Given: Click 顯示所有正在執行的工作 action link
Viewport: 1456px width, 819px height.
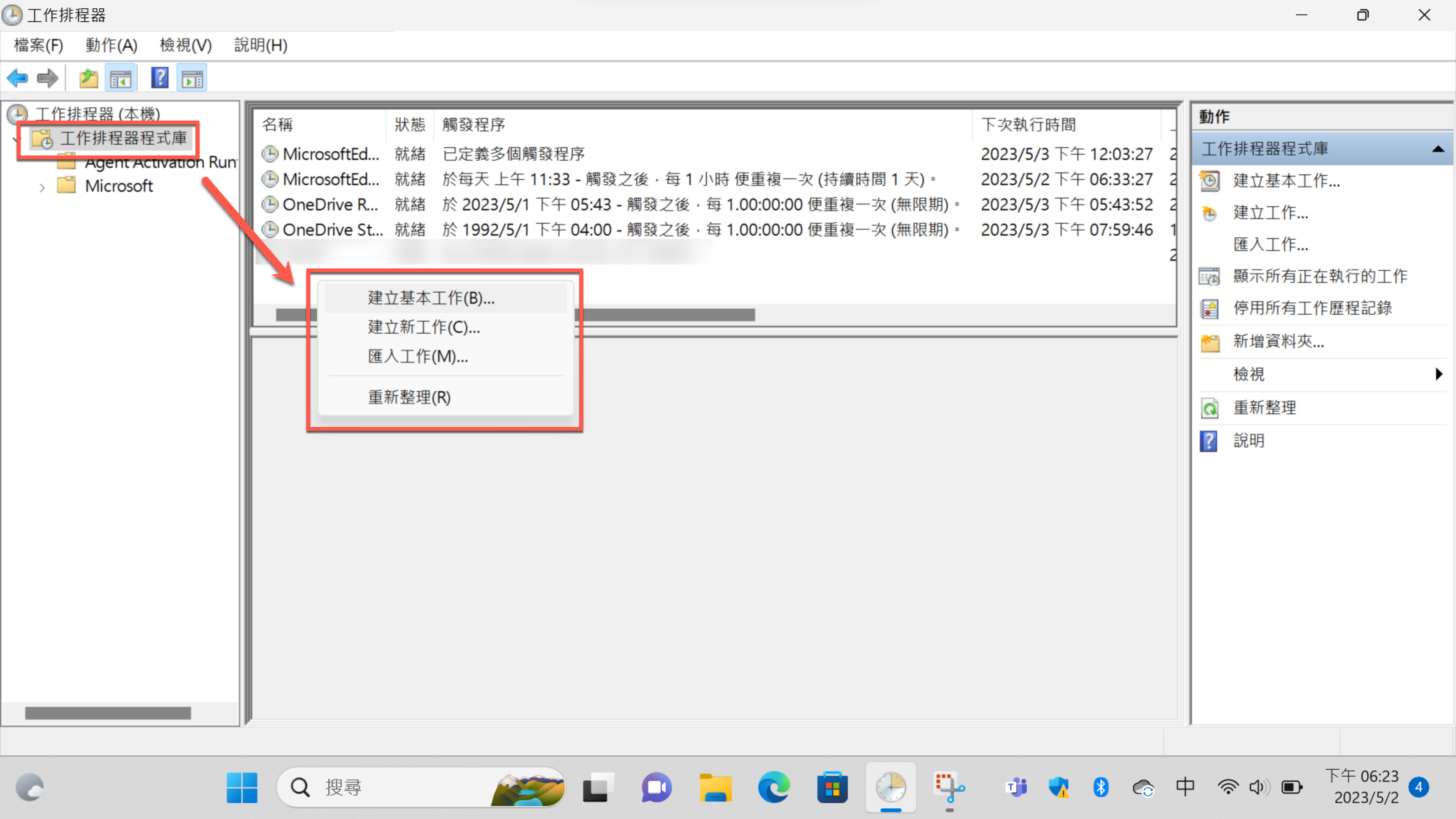Looking at the screenshot, I should pyautogui.click(x=1320, y=276).
